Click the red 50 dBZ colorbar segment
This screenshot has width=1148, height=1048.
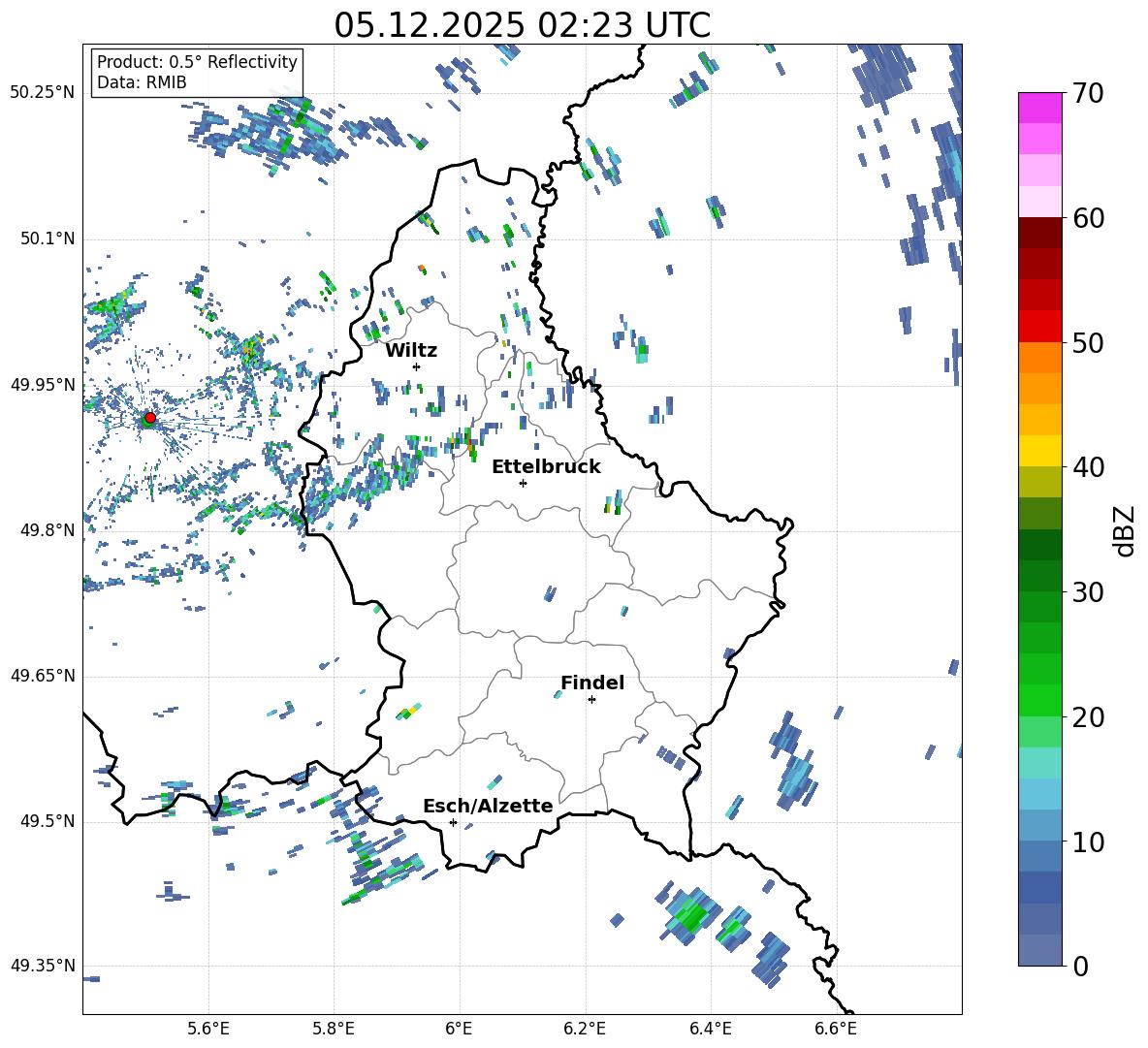(x=1039, y=326)
